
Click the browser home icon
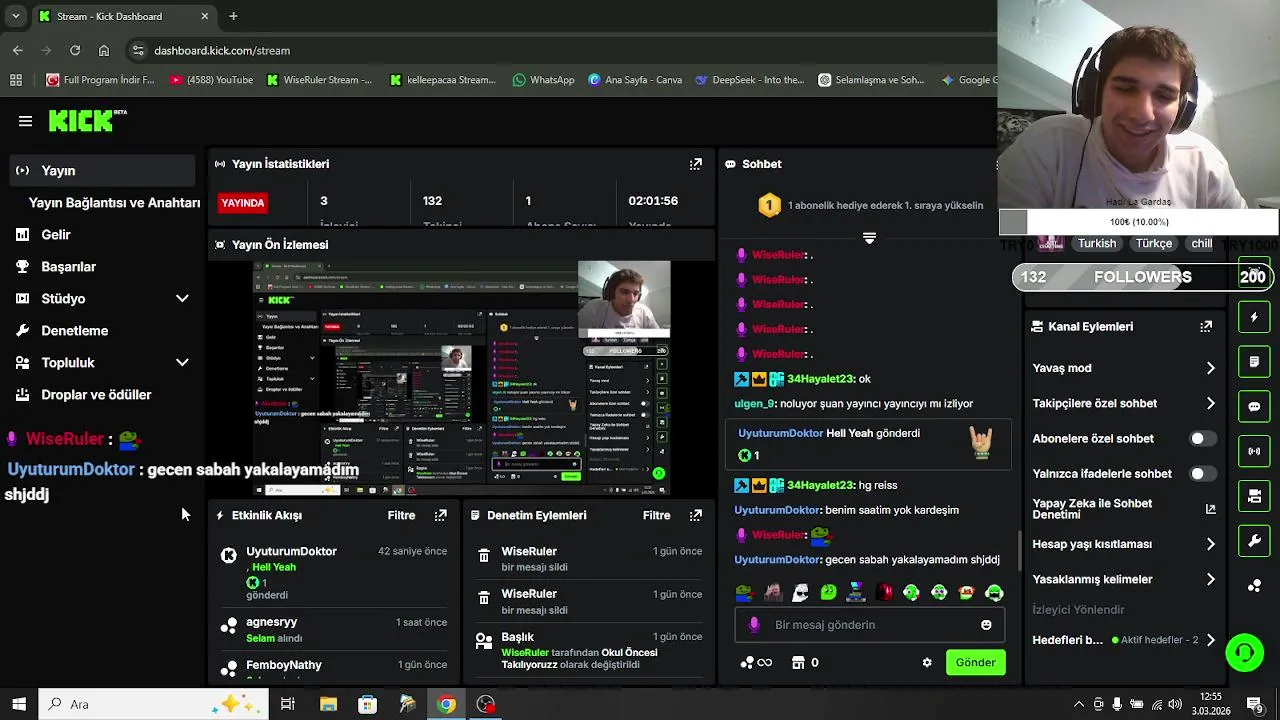(x=104, y=50)
